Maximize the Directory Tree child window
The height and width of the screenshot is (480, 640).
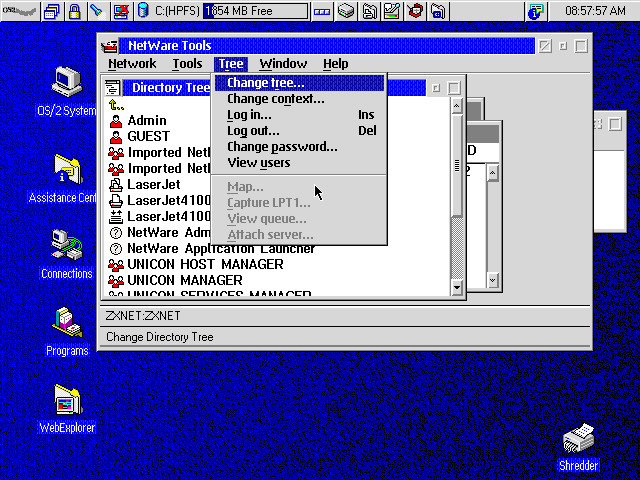pyautogui.click(x=454, y=88)
